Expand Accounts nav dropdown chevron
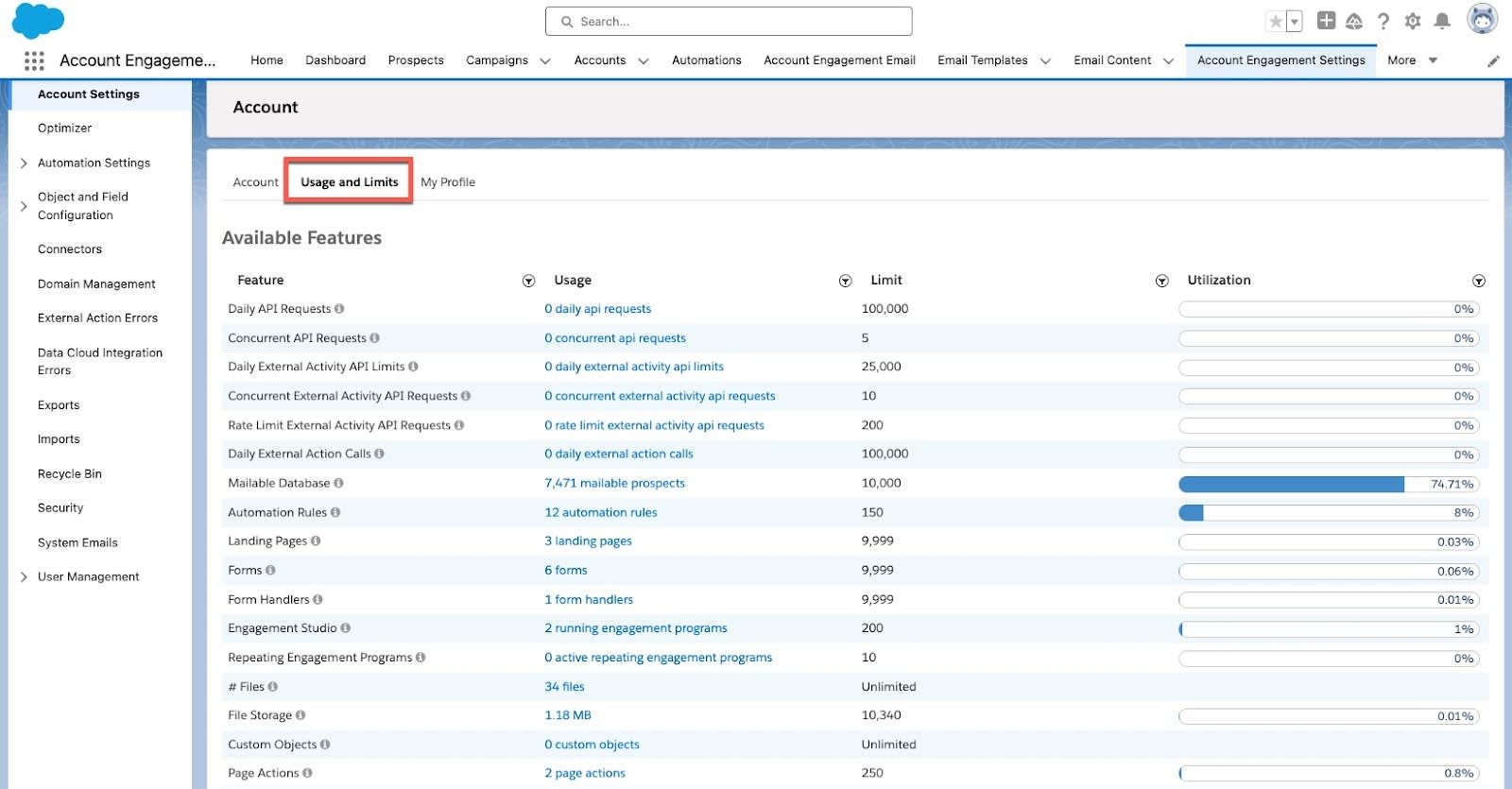This screenshot has height=789, width=1512. coord(644,60)
